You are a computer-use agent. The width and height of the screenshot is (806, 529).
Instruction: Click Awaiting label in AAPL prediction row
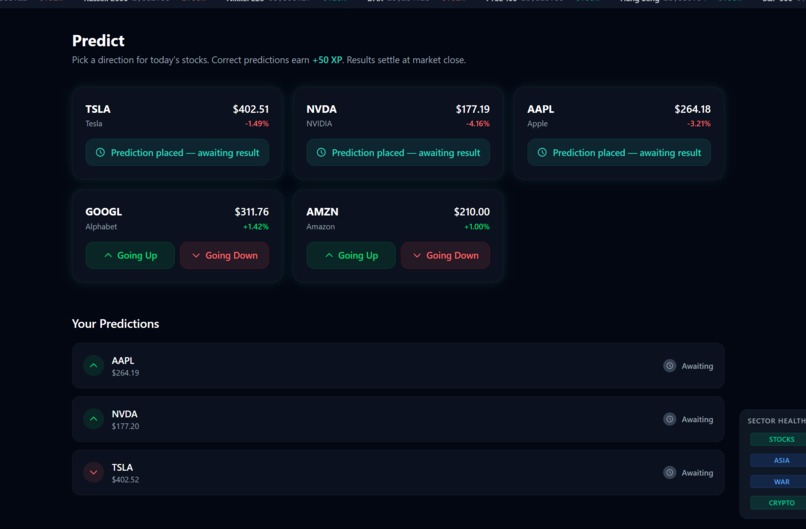point(697,366)
